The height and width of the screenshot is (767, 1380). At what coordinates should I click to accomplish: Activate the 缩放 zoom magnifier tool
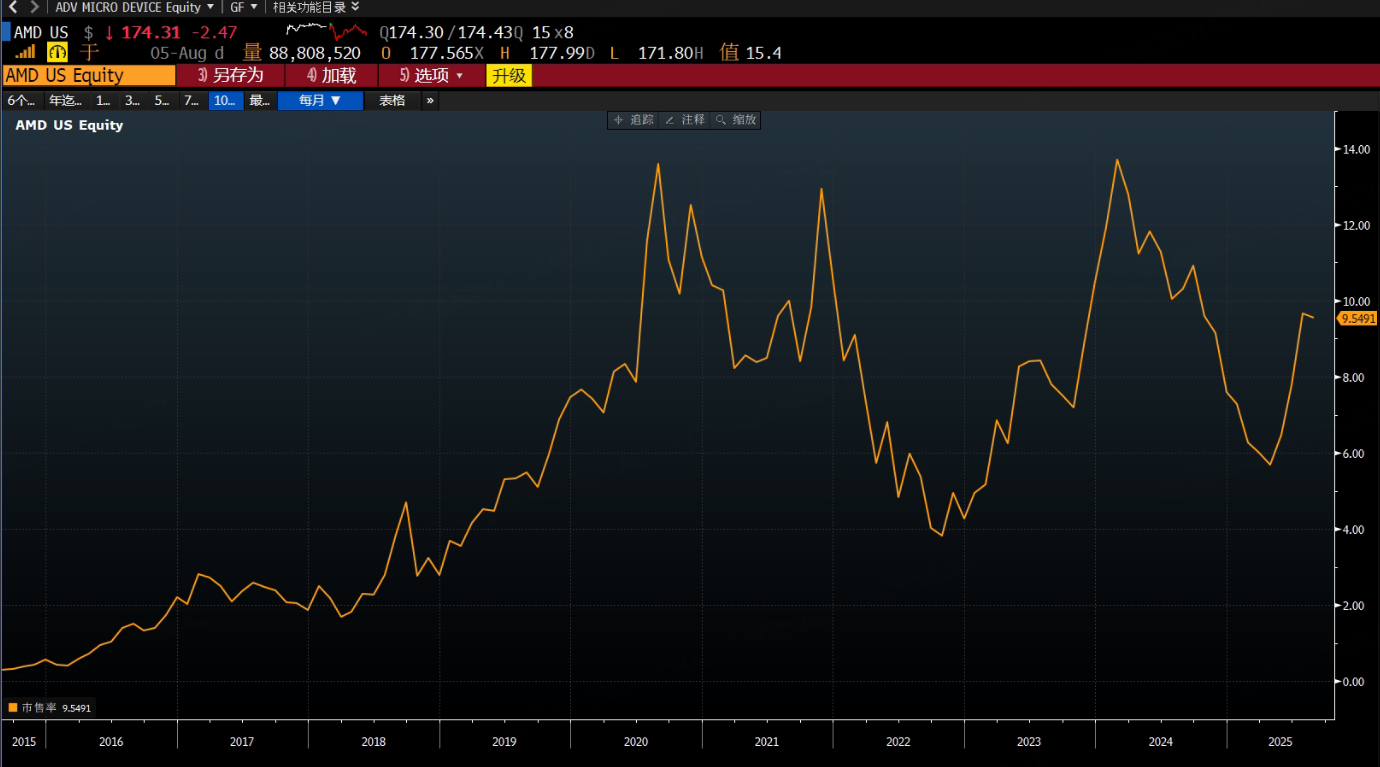pos(735,120)
